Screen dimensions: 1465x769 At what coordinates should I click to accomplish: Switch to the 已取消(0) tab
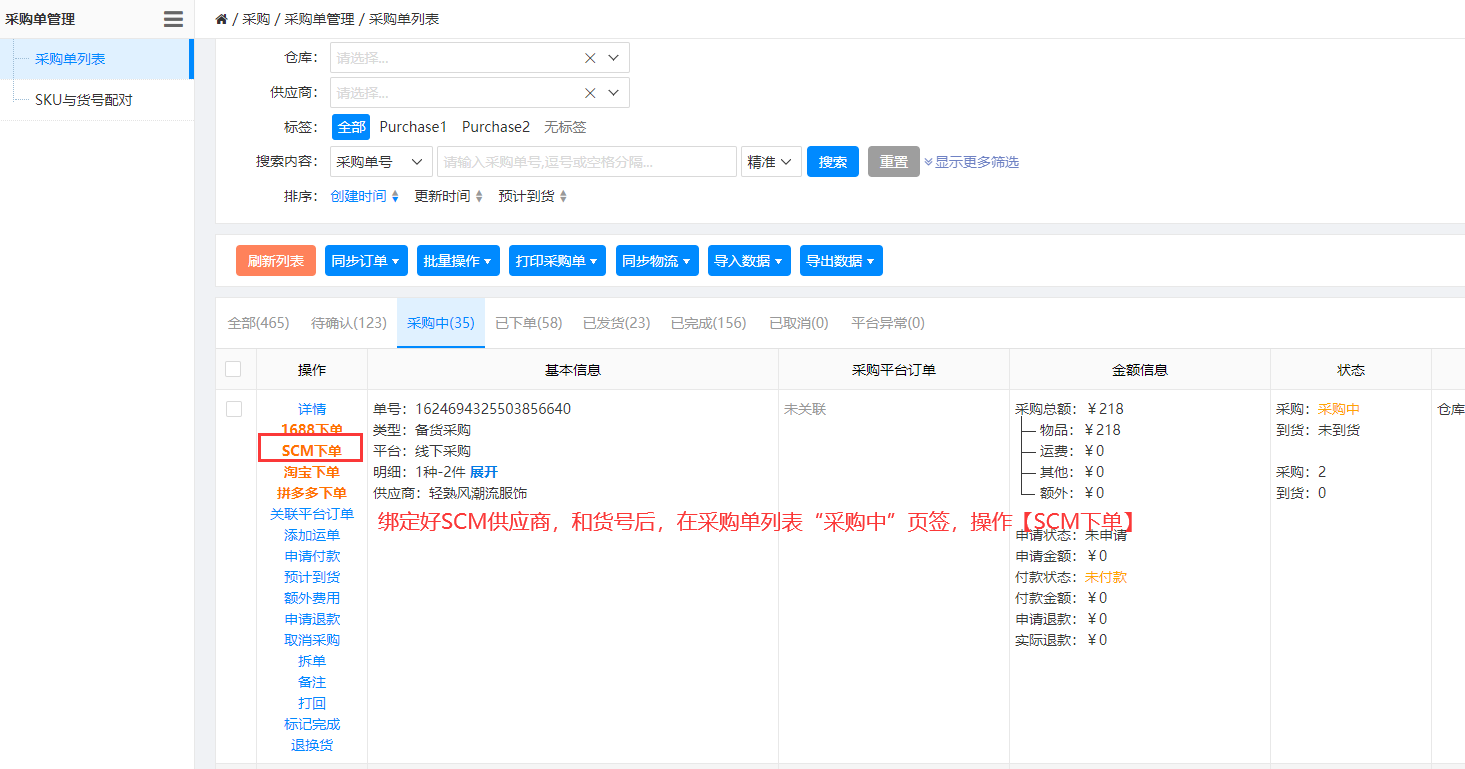(799, 323)
